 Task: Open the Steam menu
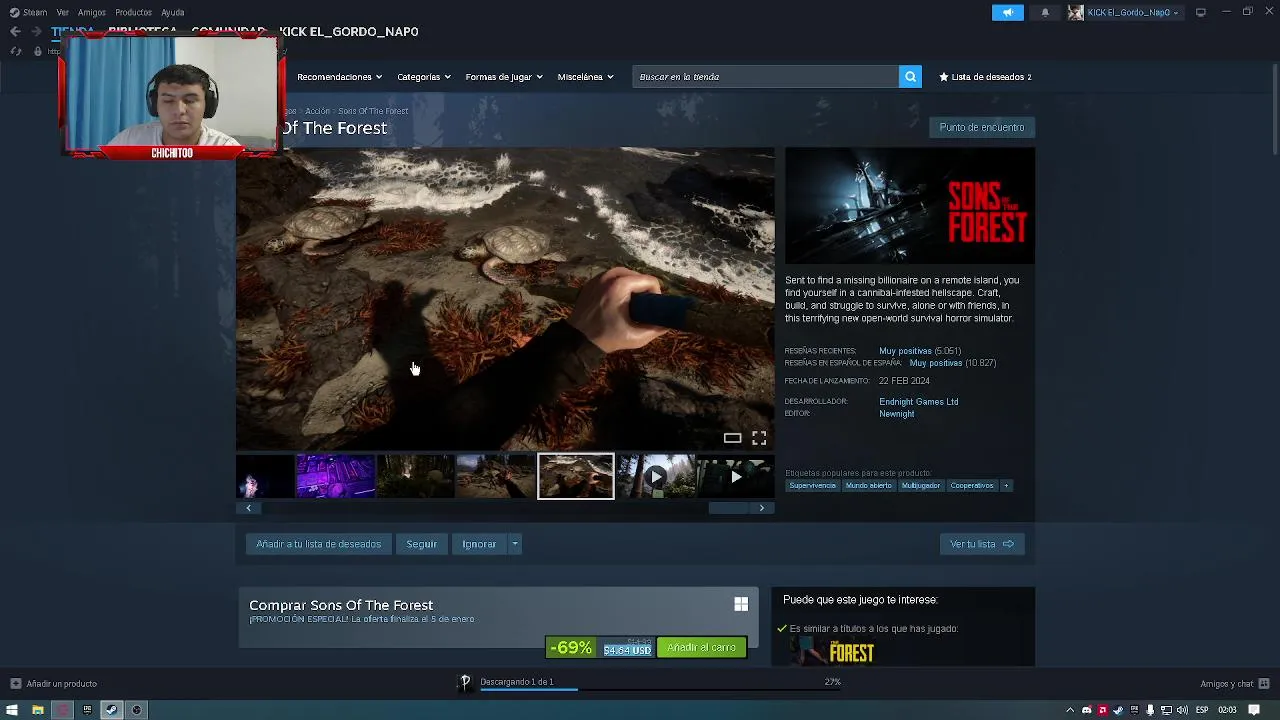[28, 12]
